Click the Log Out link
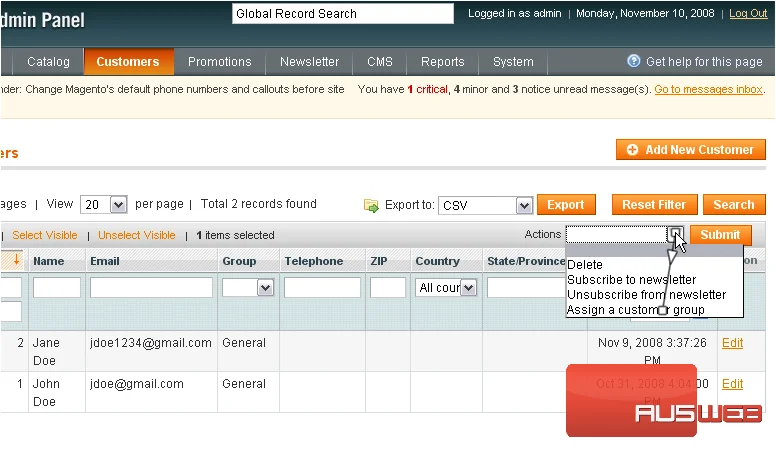Viewport: 776px width, 450px height. (x=748, y=13)
